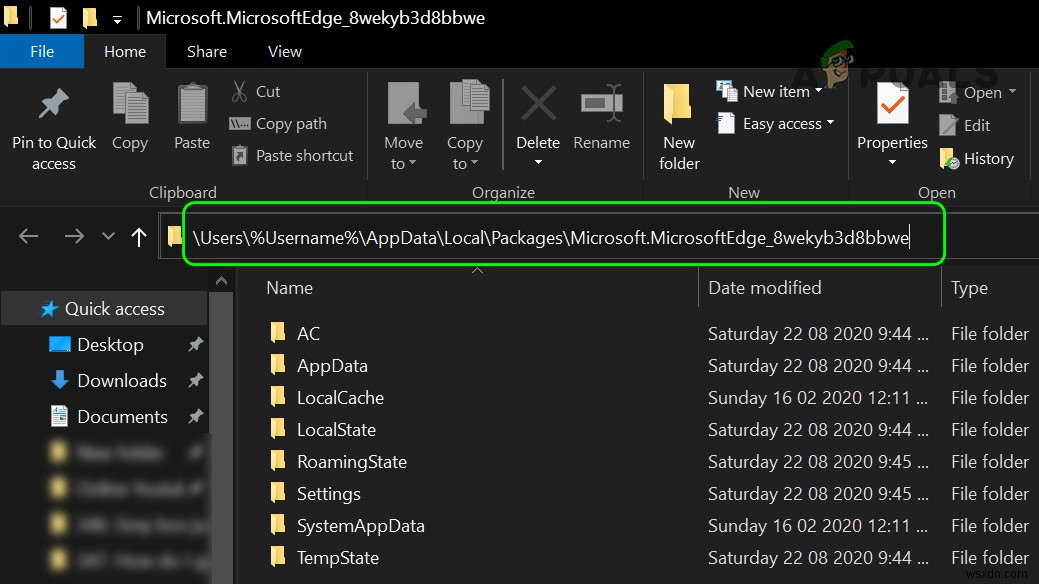Click the History icon in Open group
Screen dimensions: 1039x584
pyautogui.click(x=950, y=158)
